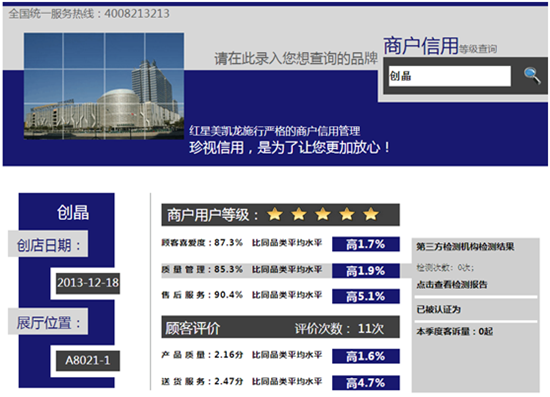Screen dimensions: 550x397
Task: Click the third rating star
Action: click(323, 214)
